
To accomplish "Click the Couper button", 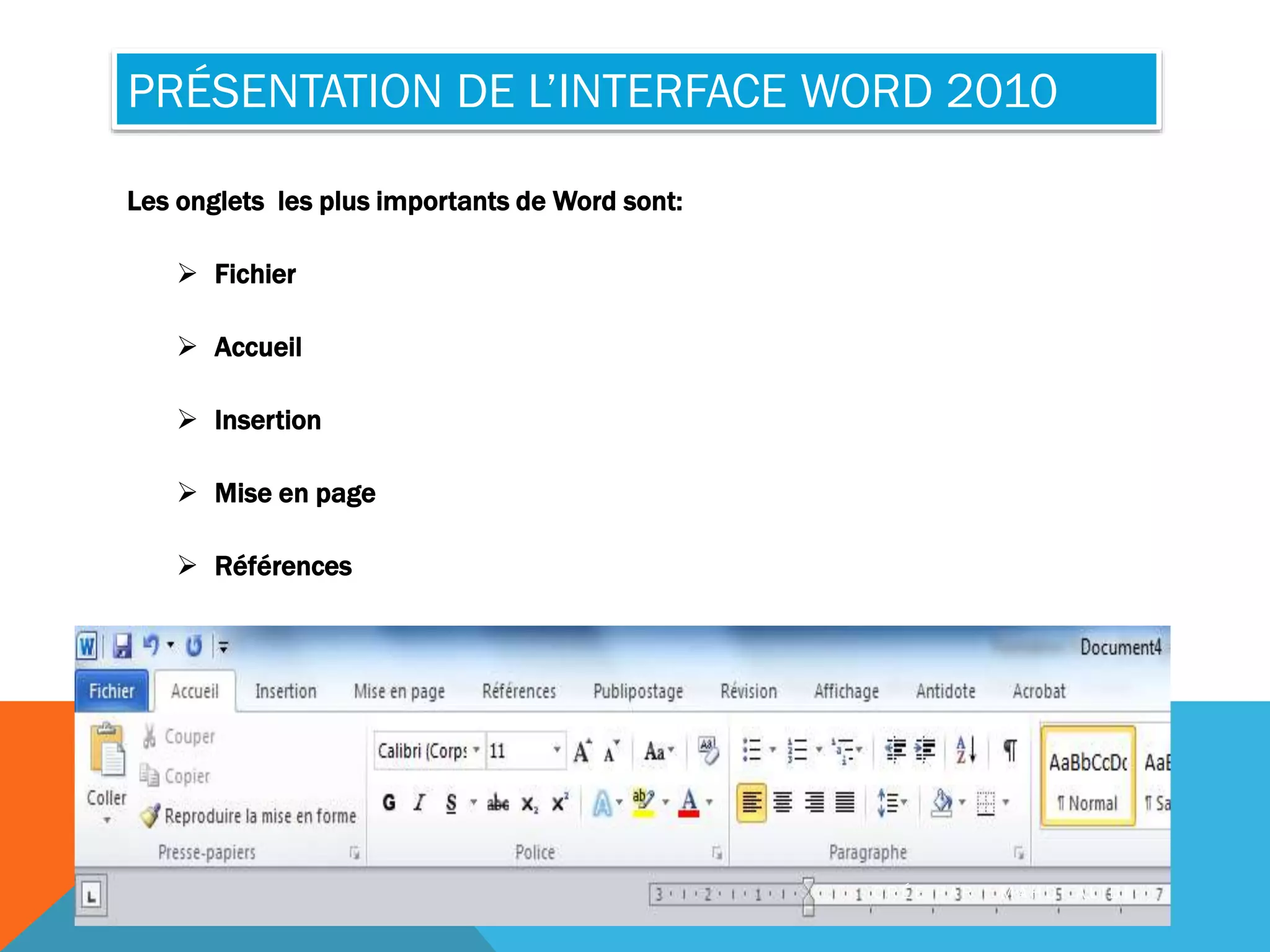I will point(179,736).
